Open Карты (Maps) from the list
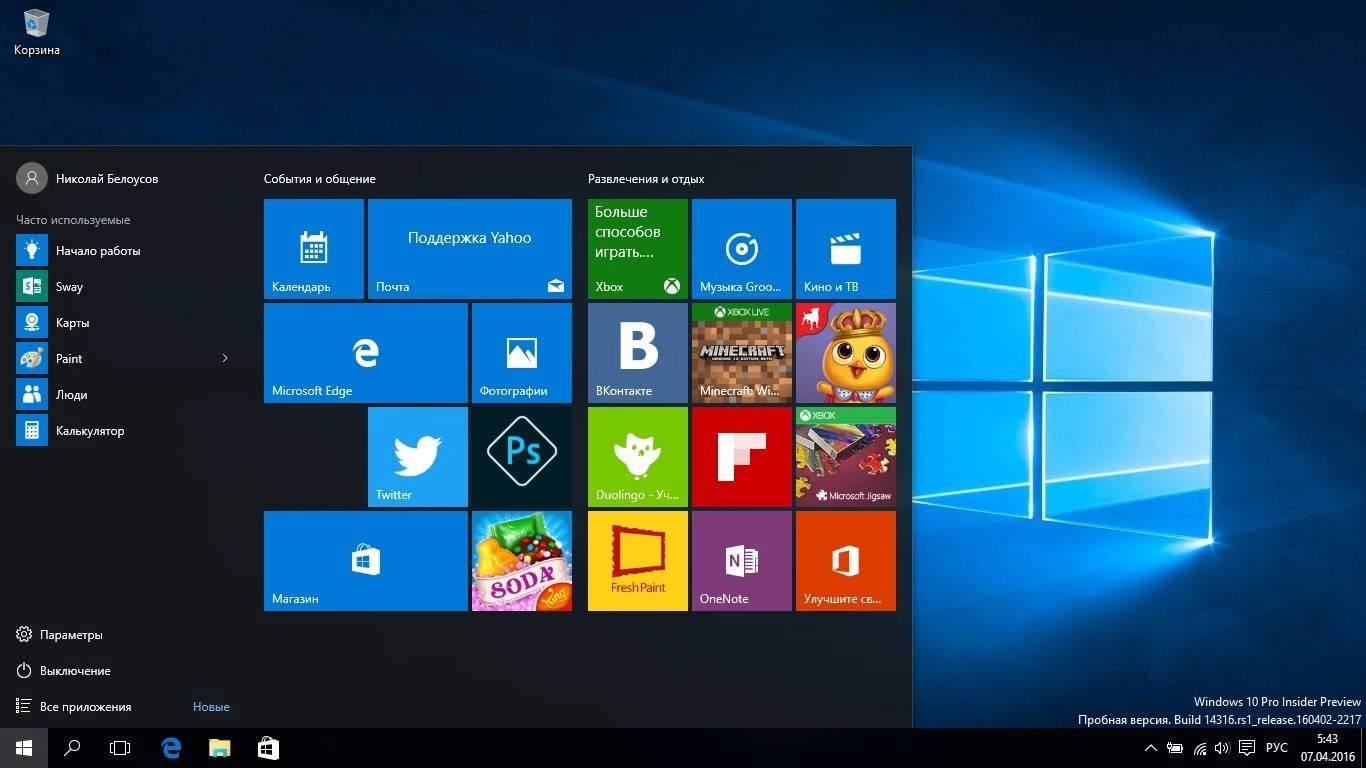 (x=124, y=323)
